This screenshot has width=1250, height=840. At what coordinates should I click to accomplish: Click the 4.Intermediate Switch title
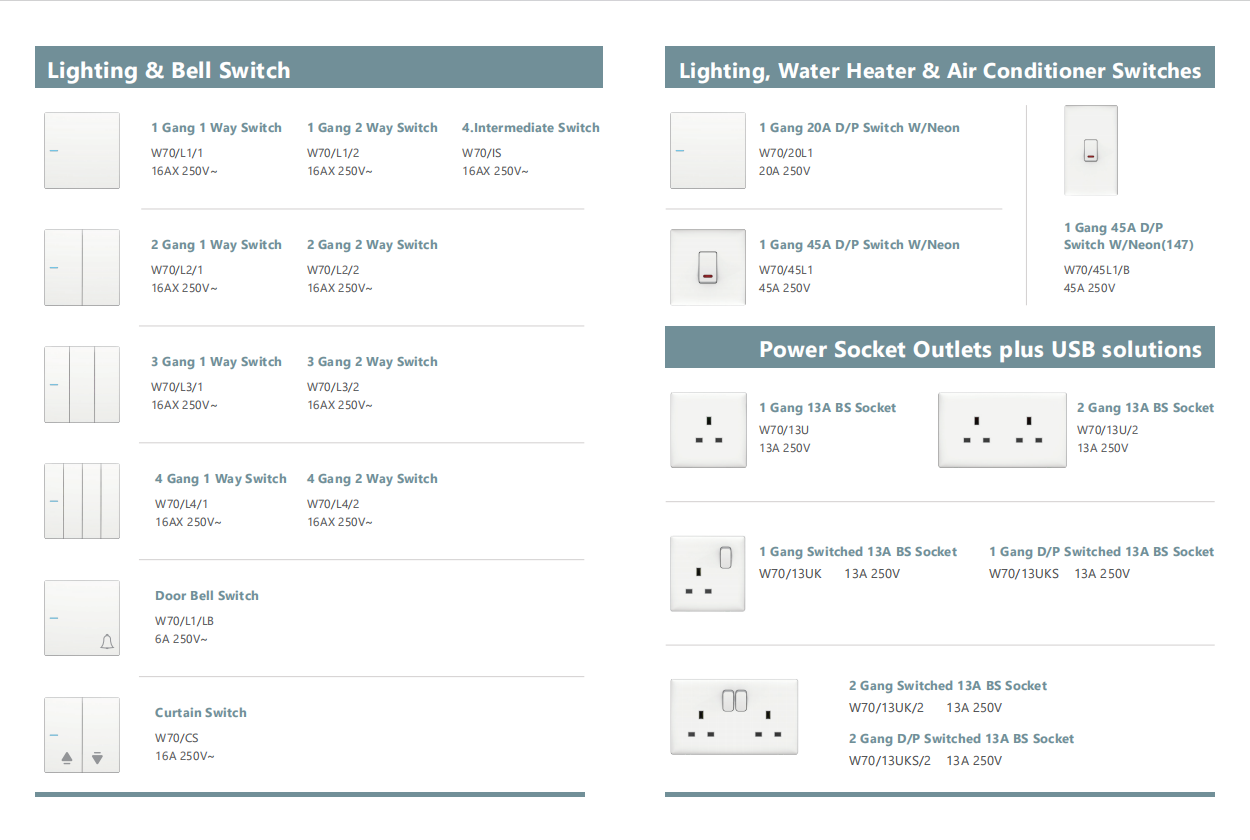(531, 128)
